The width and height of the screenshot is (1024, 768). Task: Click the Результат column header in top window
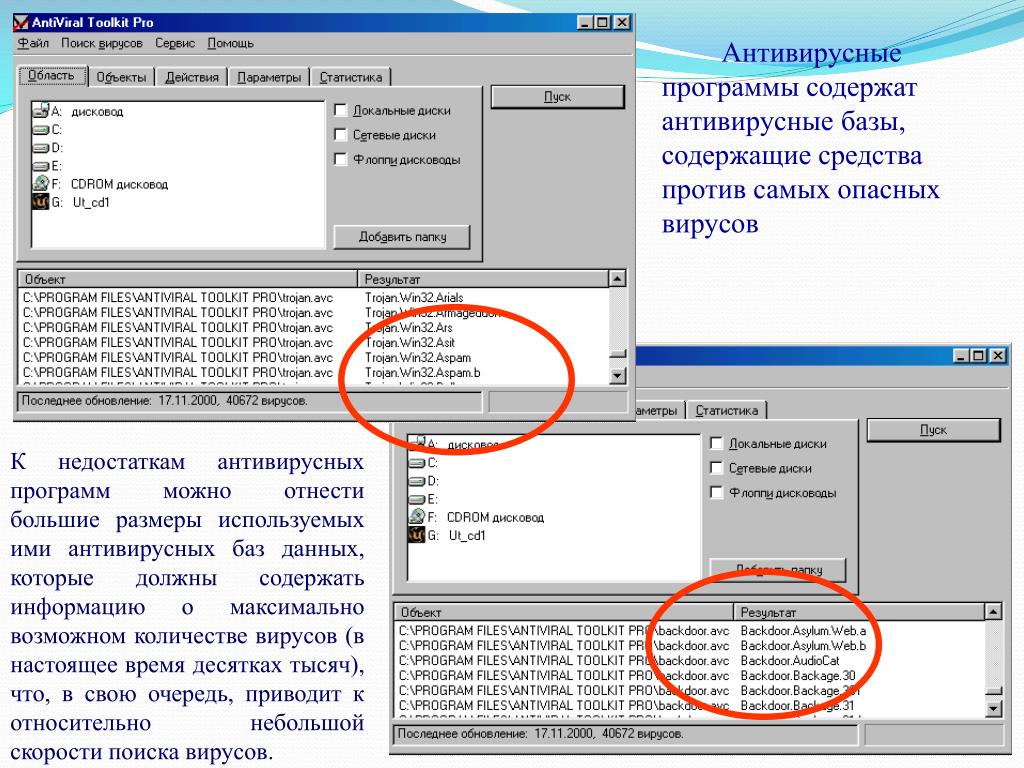(x=483, y=280)
